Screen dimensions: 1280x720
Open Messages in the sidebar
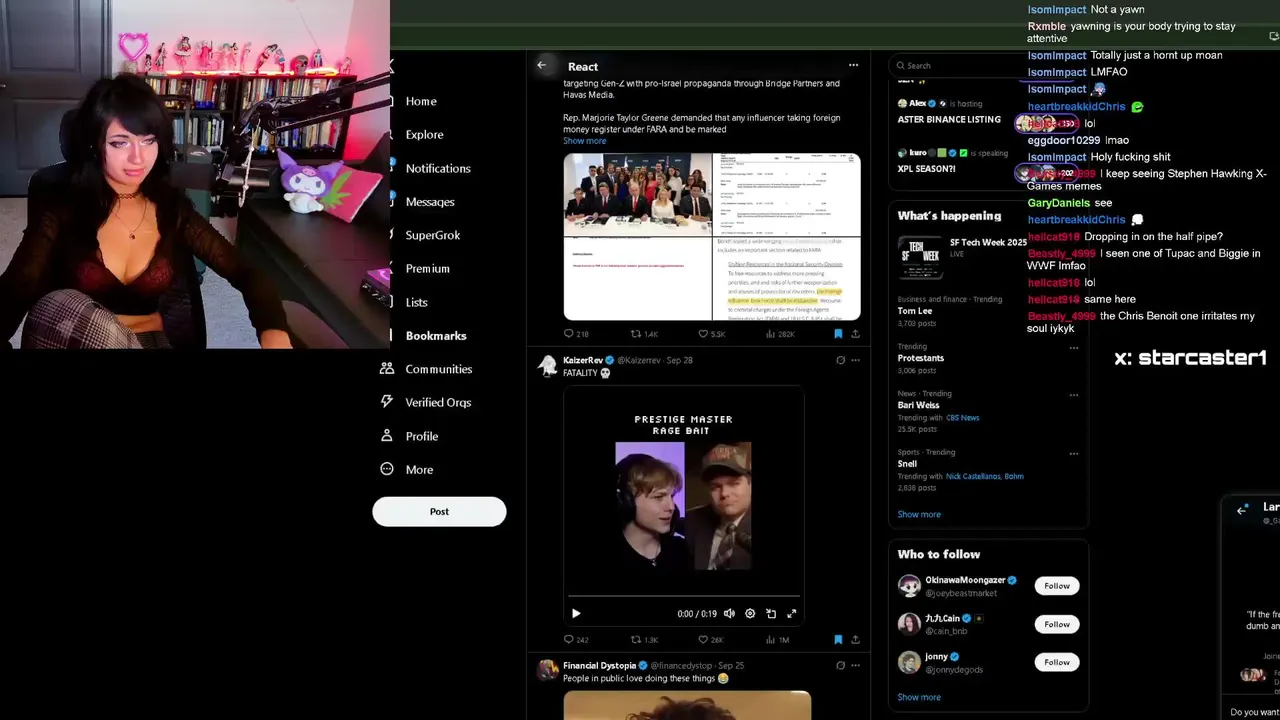point(430,202)
